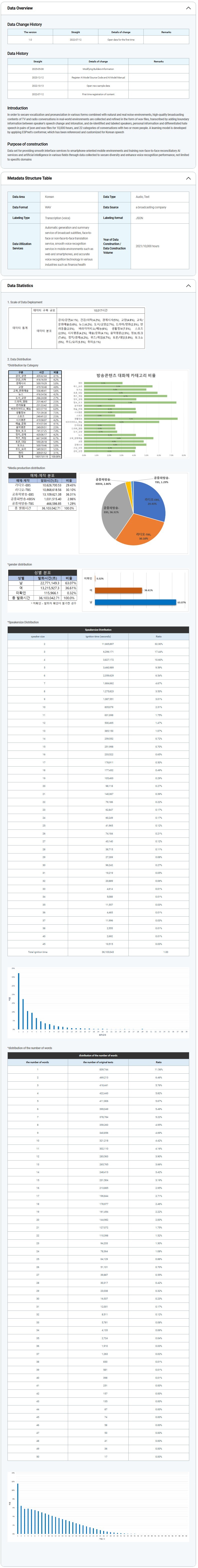
Task: Click the 'speaker size' column header
Action: point(38,637)
